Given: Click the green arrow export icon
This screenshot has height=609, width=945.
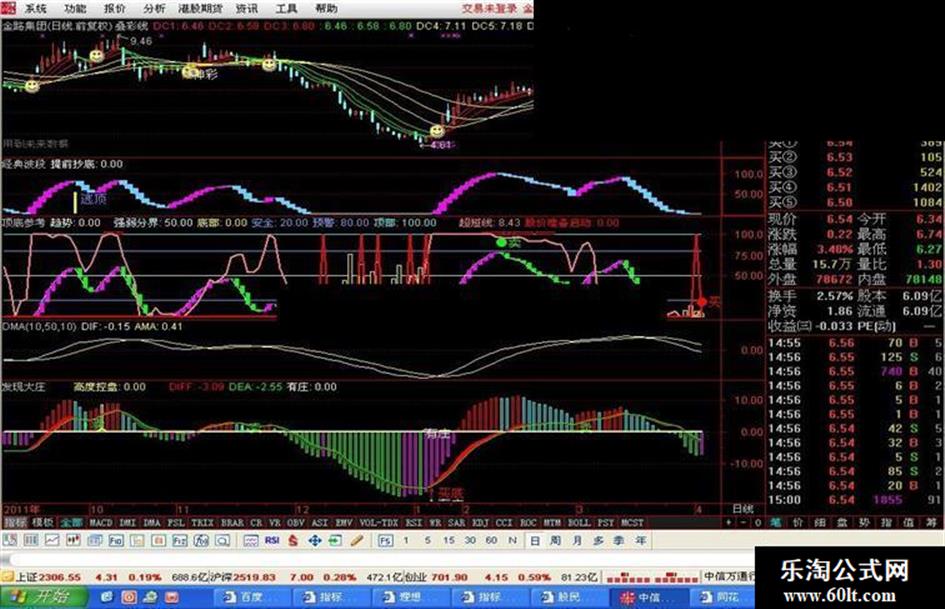Looking at the screenshot, I should 335,541.
